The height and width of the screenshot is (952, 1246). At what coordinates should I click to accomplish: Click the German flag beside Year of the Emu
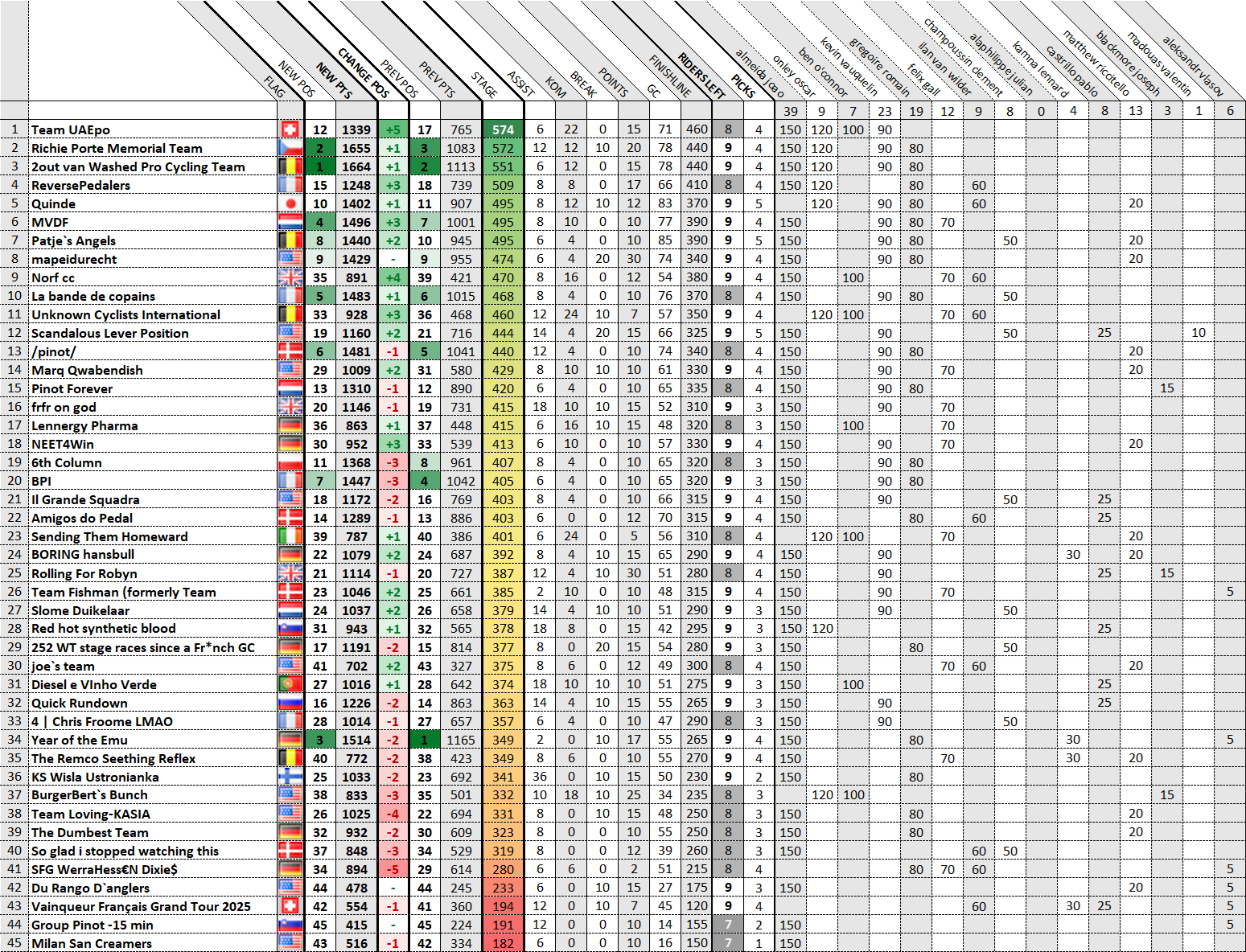click(x=290, y=740)
